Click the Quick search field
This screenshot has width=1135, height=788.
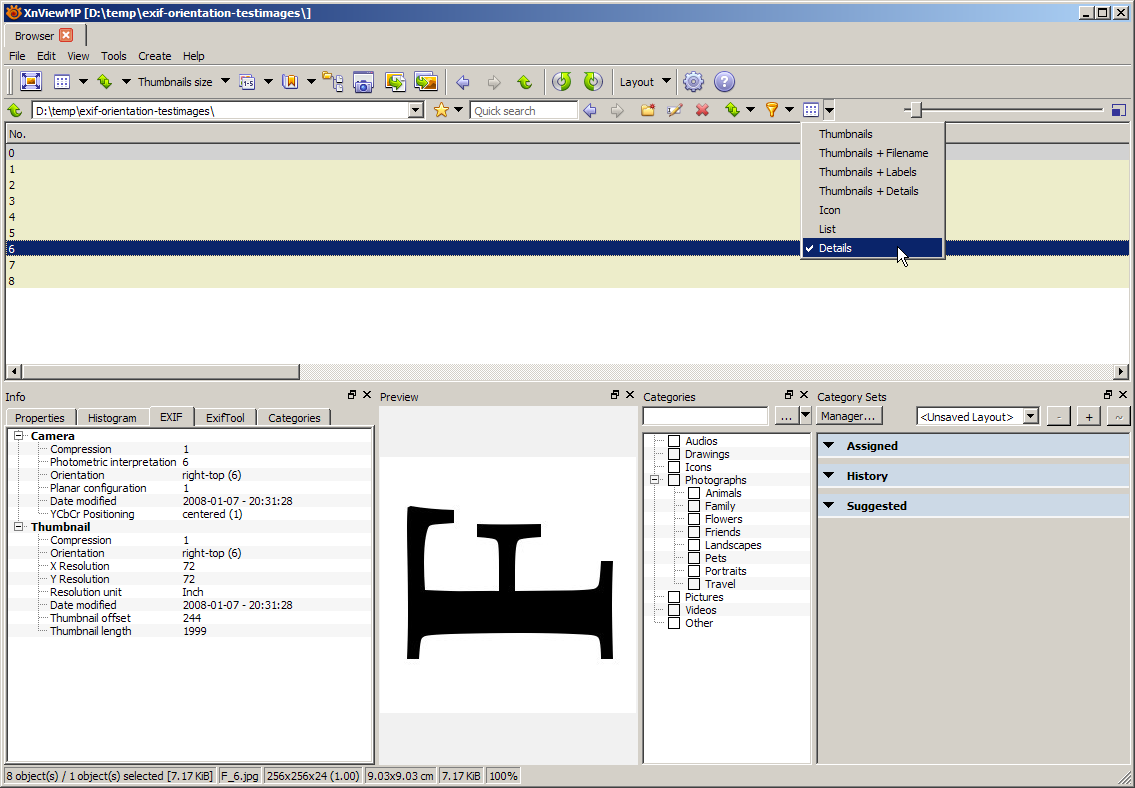(523, 111)
